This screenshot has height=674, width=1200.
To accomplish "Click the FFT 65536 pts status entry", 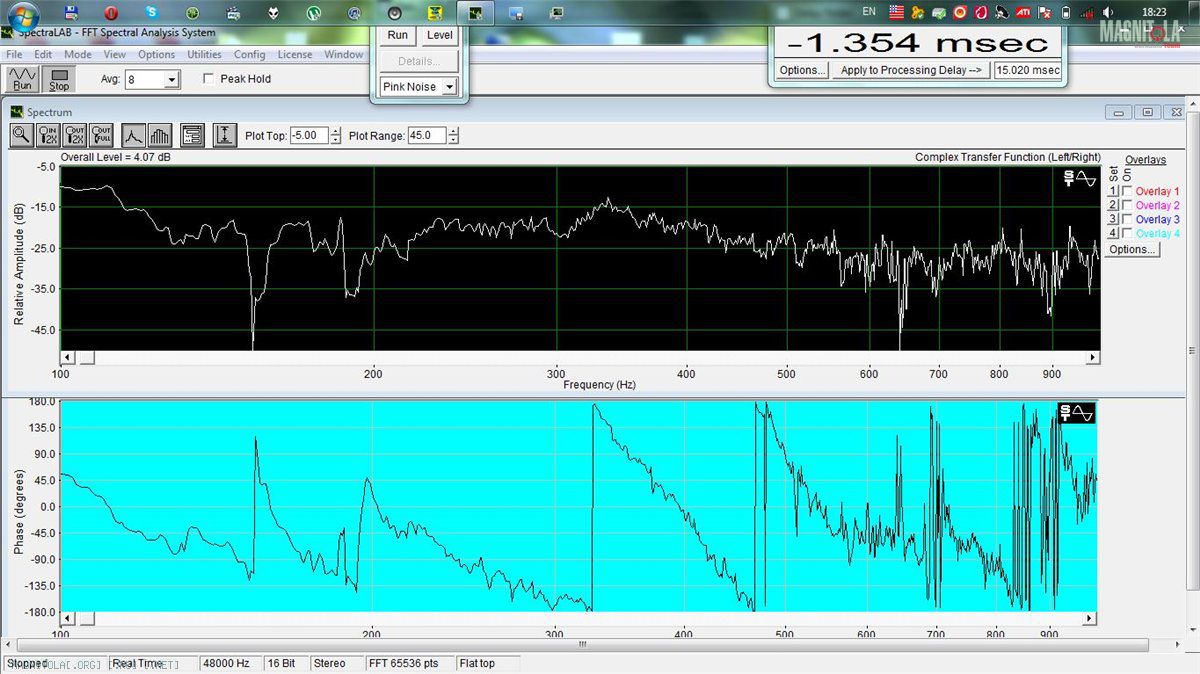I will pos(408,663).
